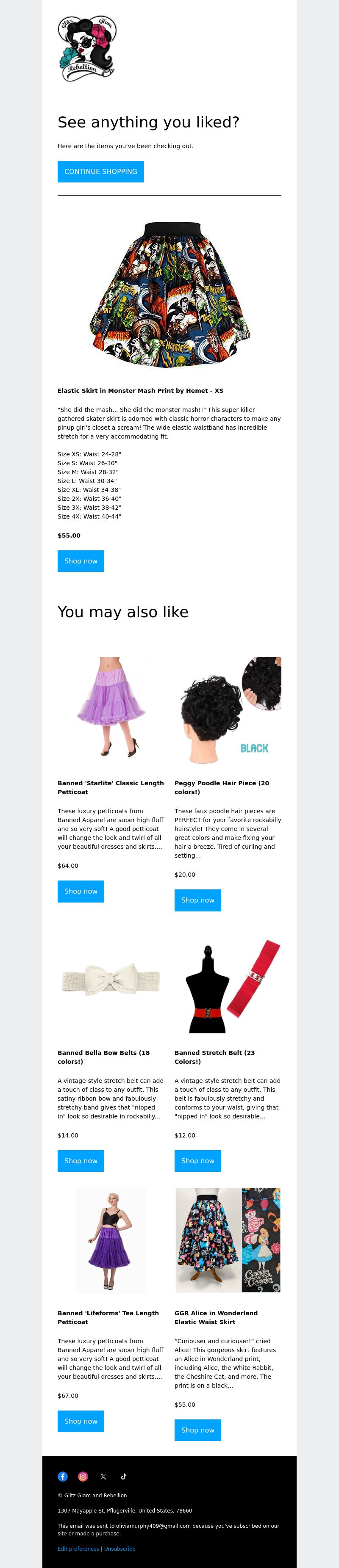Click the CONTINUE SHOPPING button
Viewport: 339px width, 1568px height.
coord(100,171)
